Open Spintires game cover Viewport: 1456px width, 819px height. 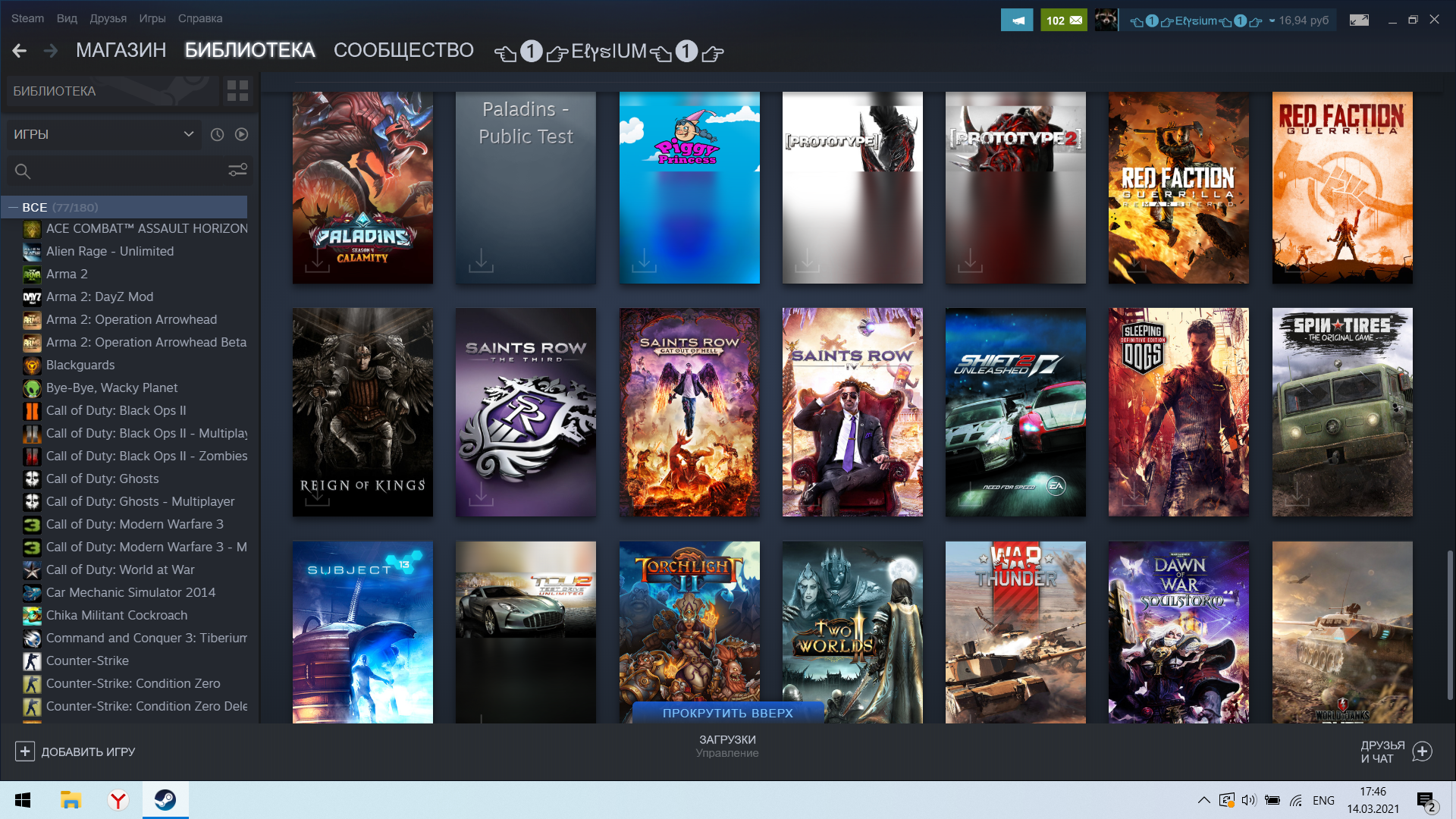point(1342,412)
